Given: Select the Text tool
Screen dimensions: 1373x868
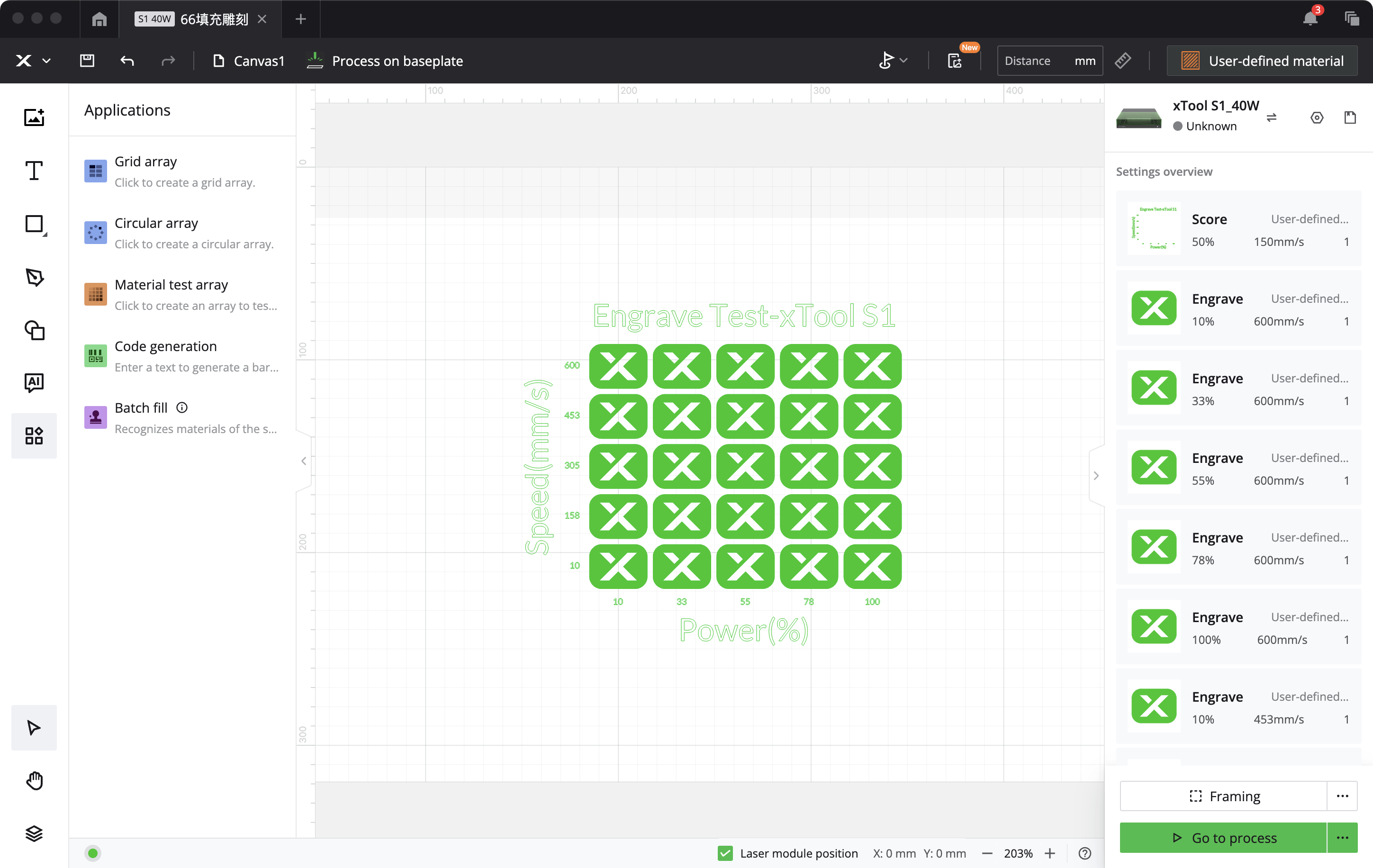Looking at the screenshot, I should coord(34,171).
